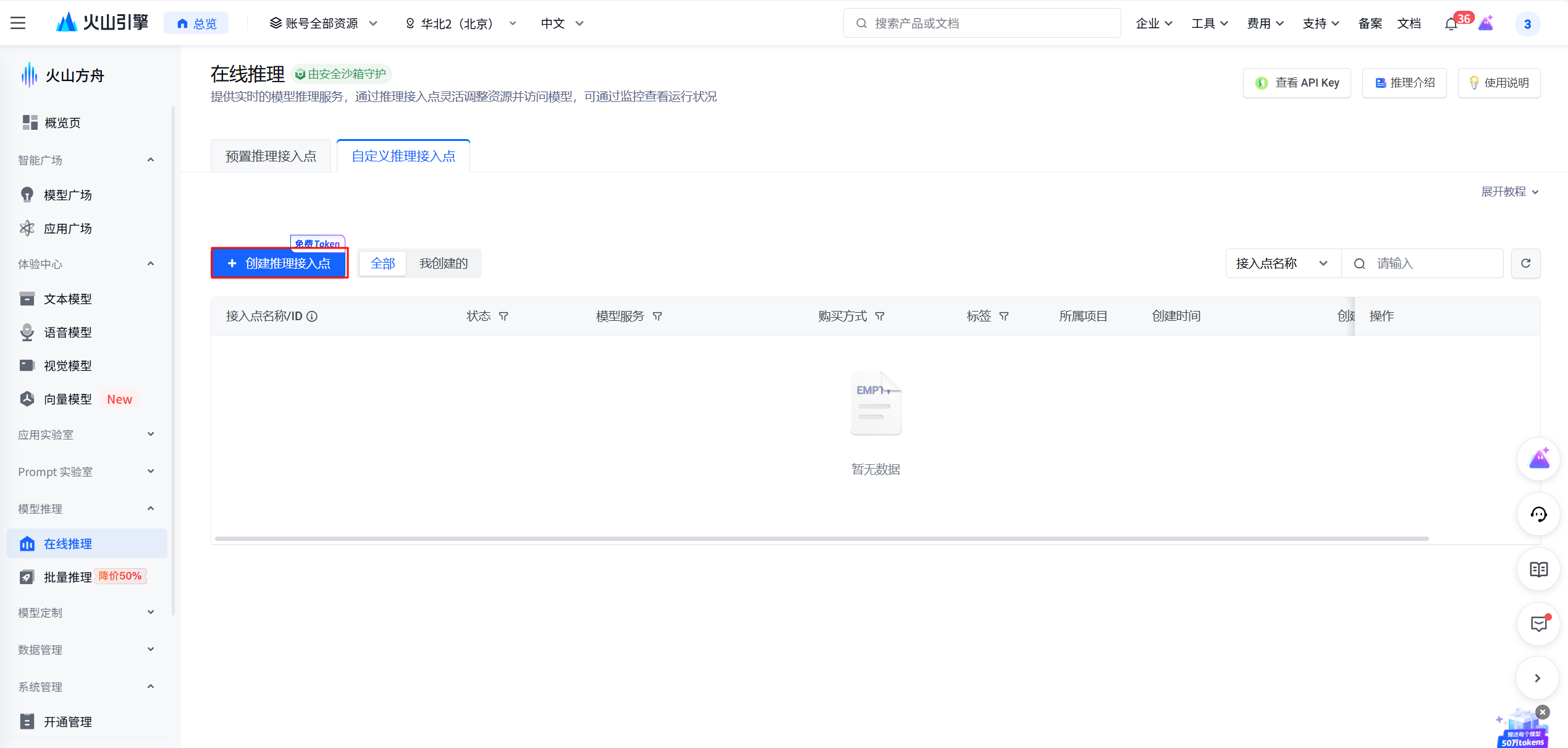Open the 费用 menu in the top bar
This screenshot has height=748, width=1568.
1264,23
